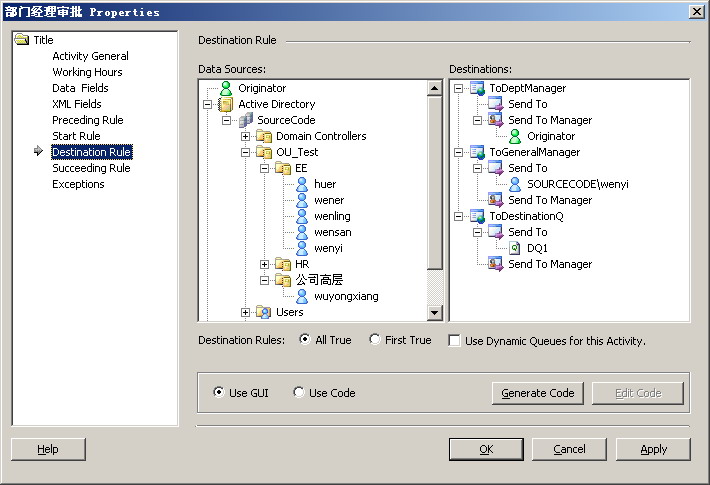710x485 pixels.
Task: Enable Use Dynamic Queues for this Activity
Action: [x=454, y=341]
